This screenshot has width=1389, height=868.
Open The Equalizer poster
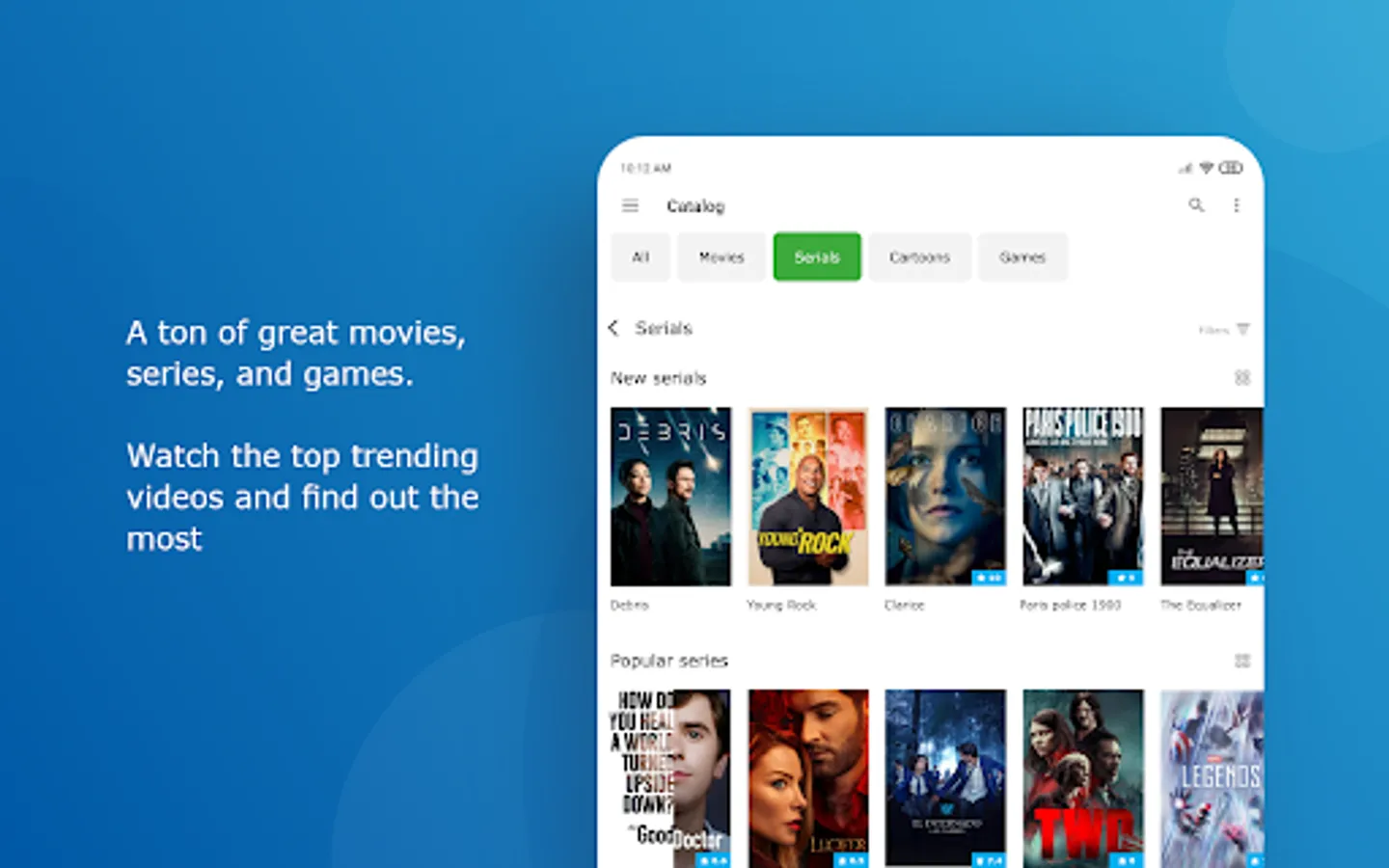[1212, 497]
